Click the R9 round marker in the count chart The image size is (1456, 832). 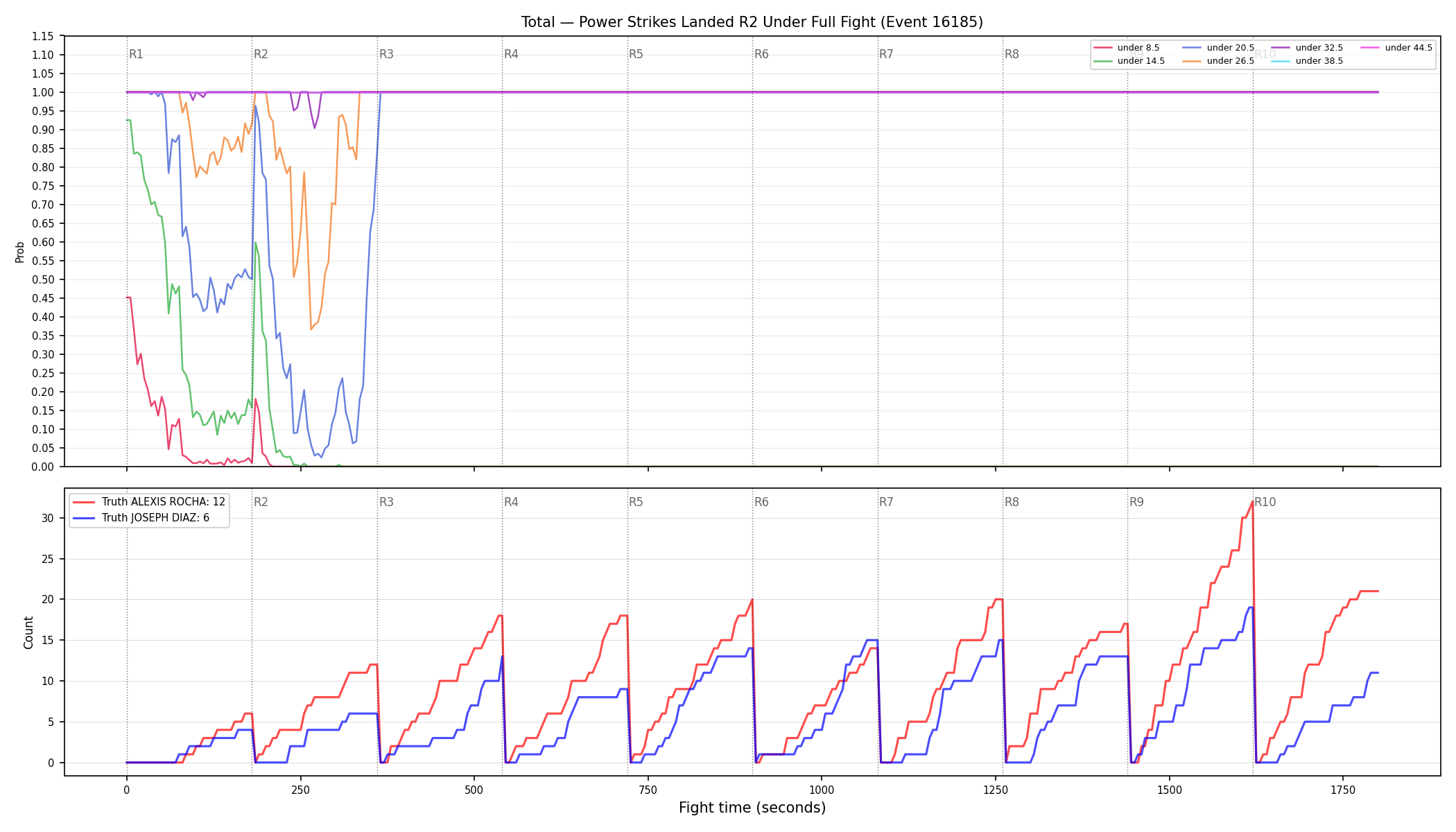pos(1136,502)
